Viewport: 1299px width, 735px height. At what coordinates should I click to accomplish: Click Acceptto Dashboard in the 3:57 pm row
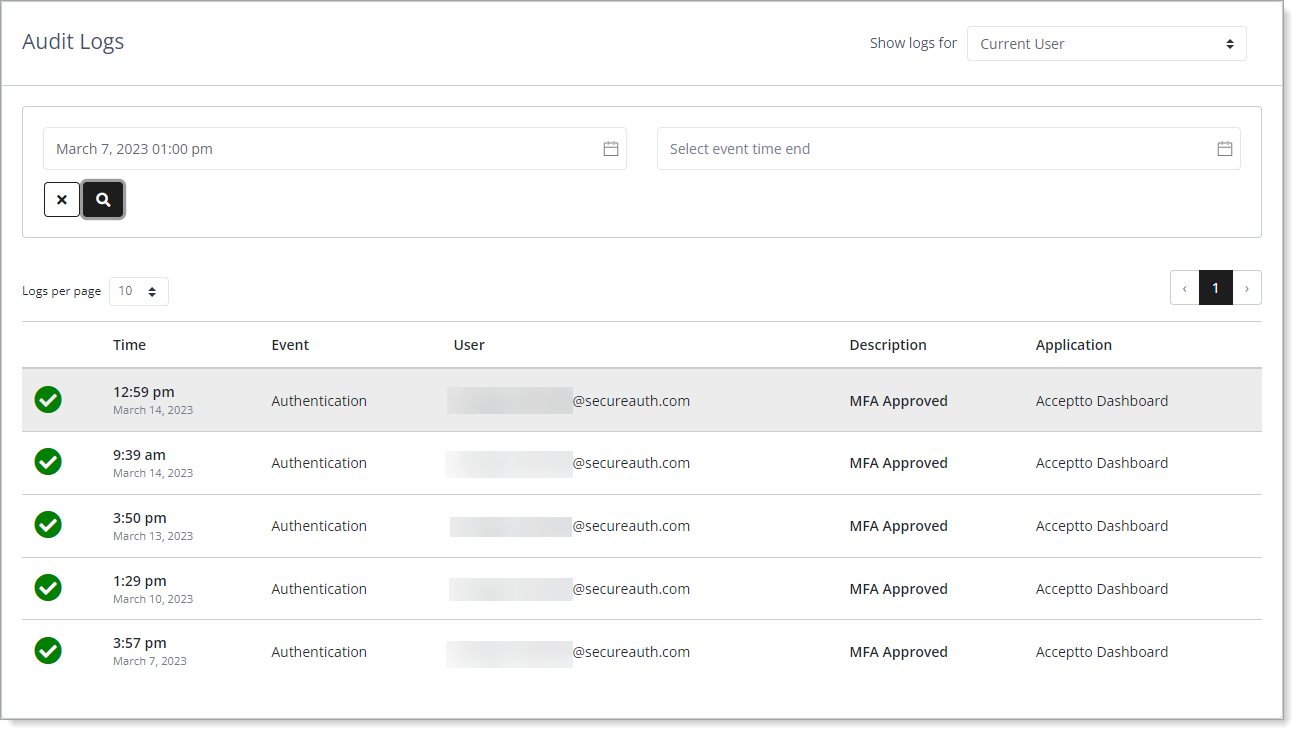1102,652
